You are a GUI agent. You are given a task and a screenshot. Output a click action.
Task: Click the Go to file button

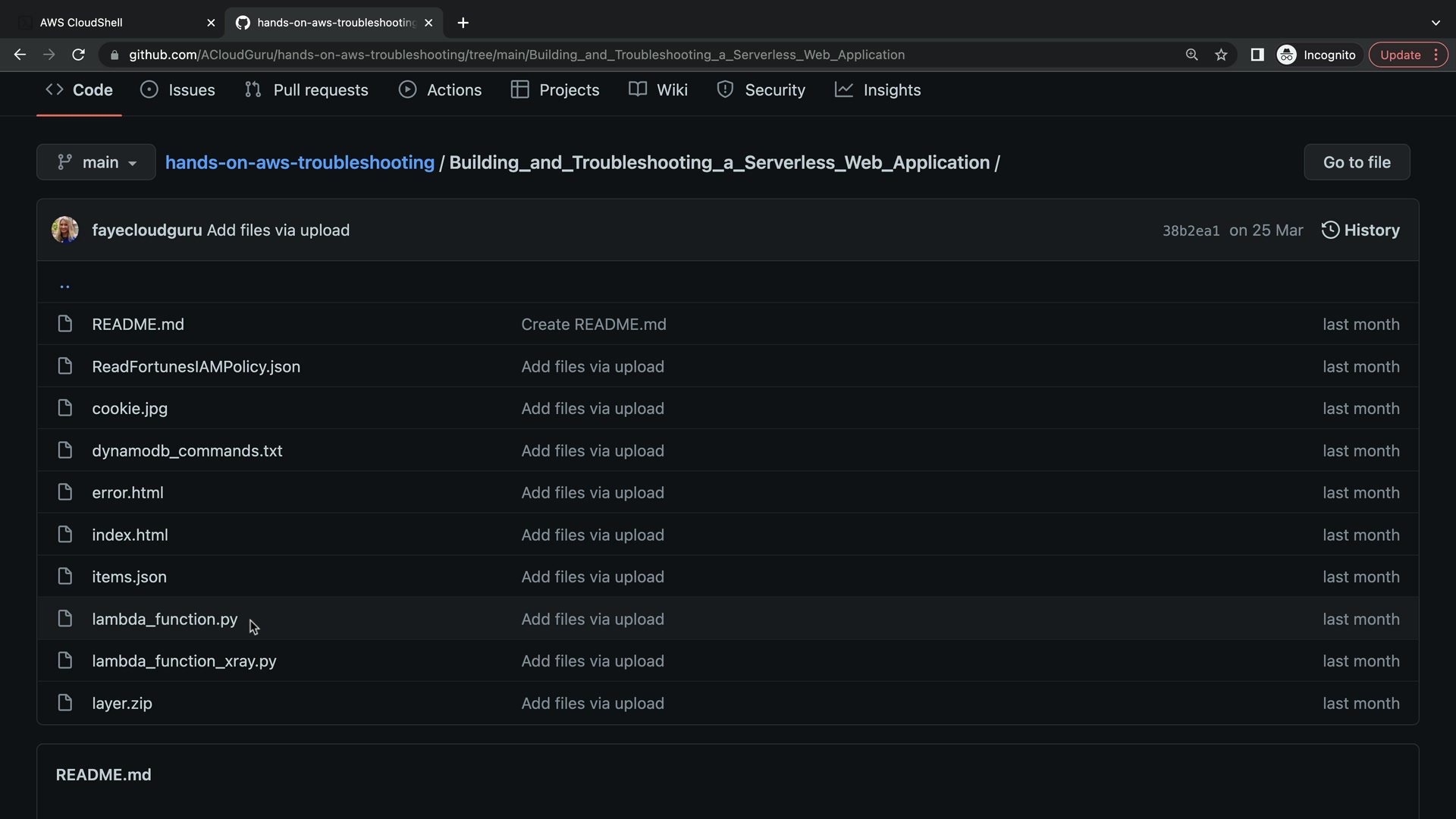(x=1357, y=162)
